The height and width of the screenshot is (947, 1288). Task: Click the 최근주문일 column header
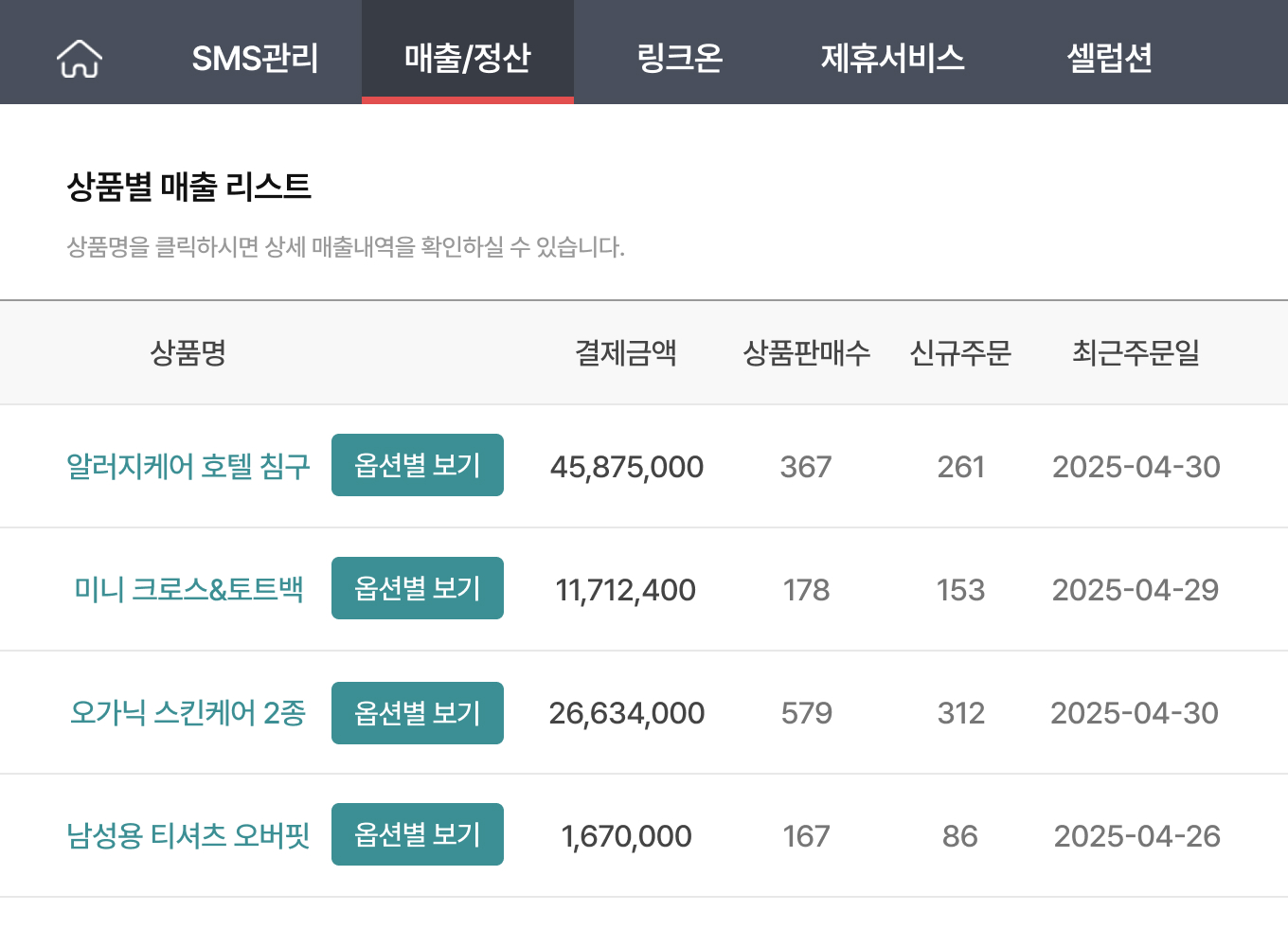[x=1136, y=352]
